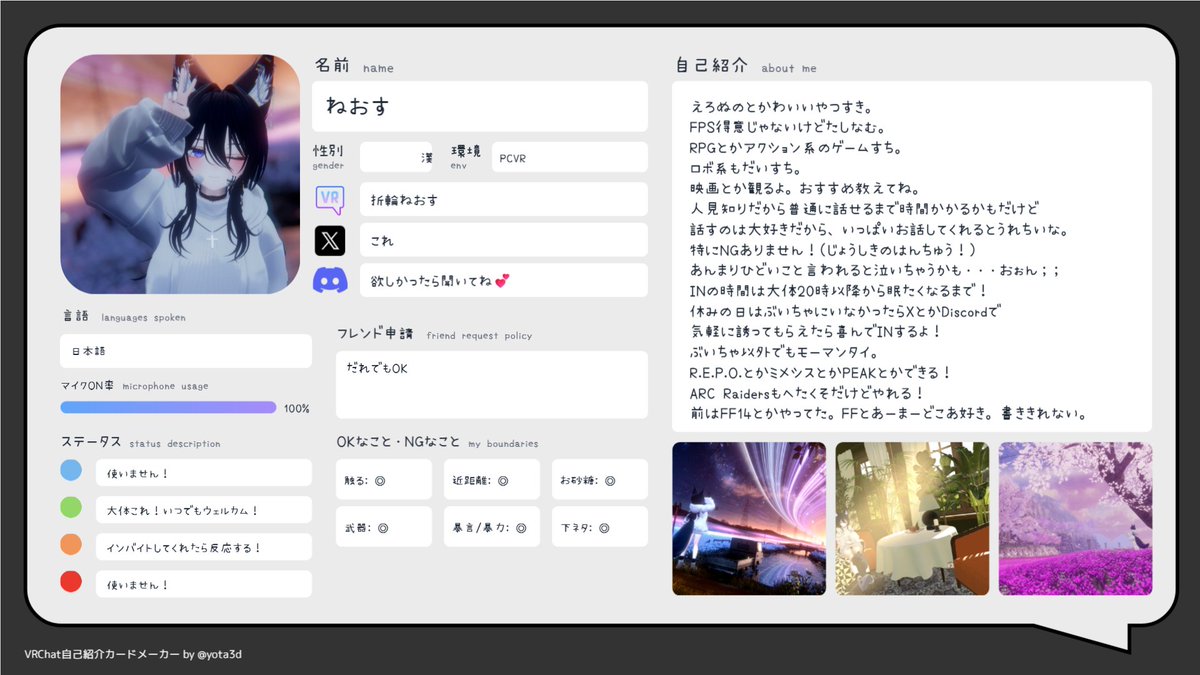Click the お砂糖 boundary box
The width and height of the screenshot is (1200, 675).
click(600, 479)
